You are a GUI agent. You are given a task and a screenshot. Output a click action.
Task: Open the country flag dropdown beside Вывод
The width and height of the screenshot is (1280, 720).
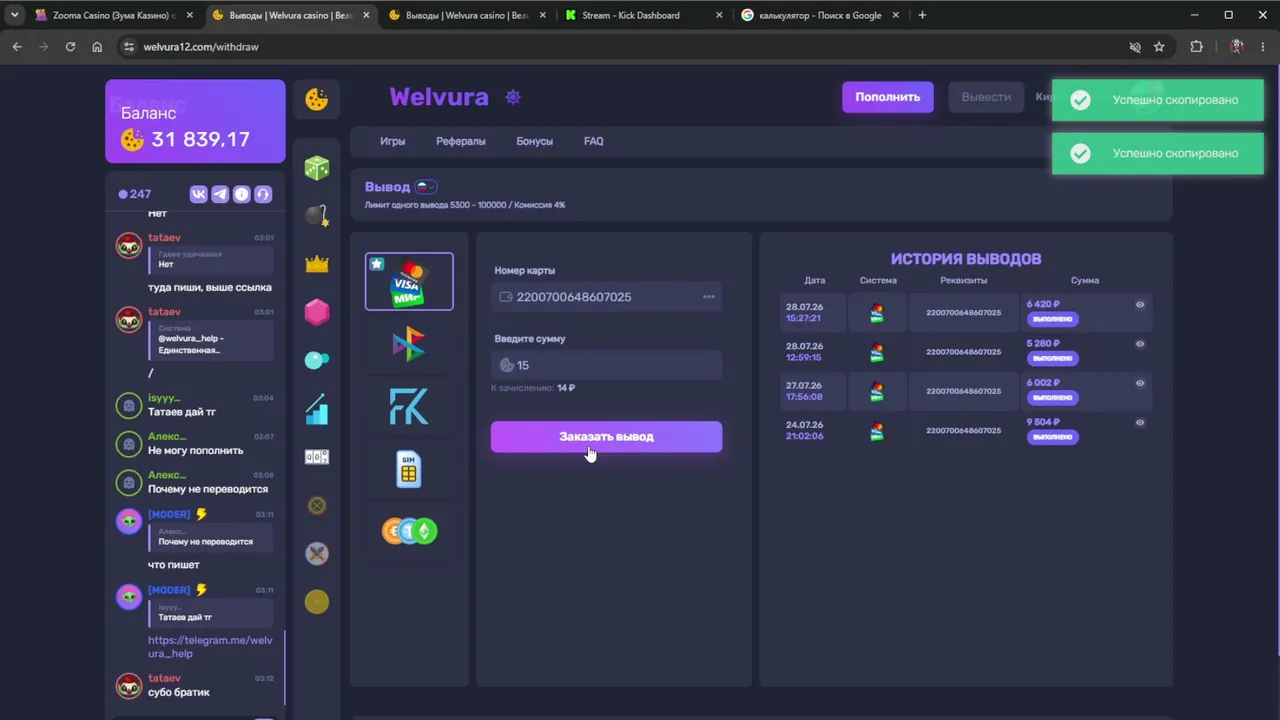(426, 186)
